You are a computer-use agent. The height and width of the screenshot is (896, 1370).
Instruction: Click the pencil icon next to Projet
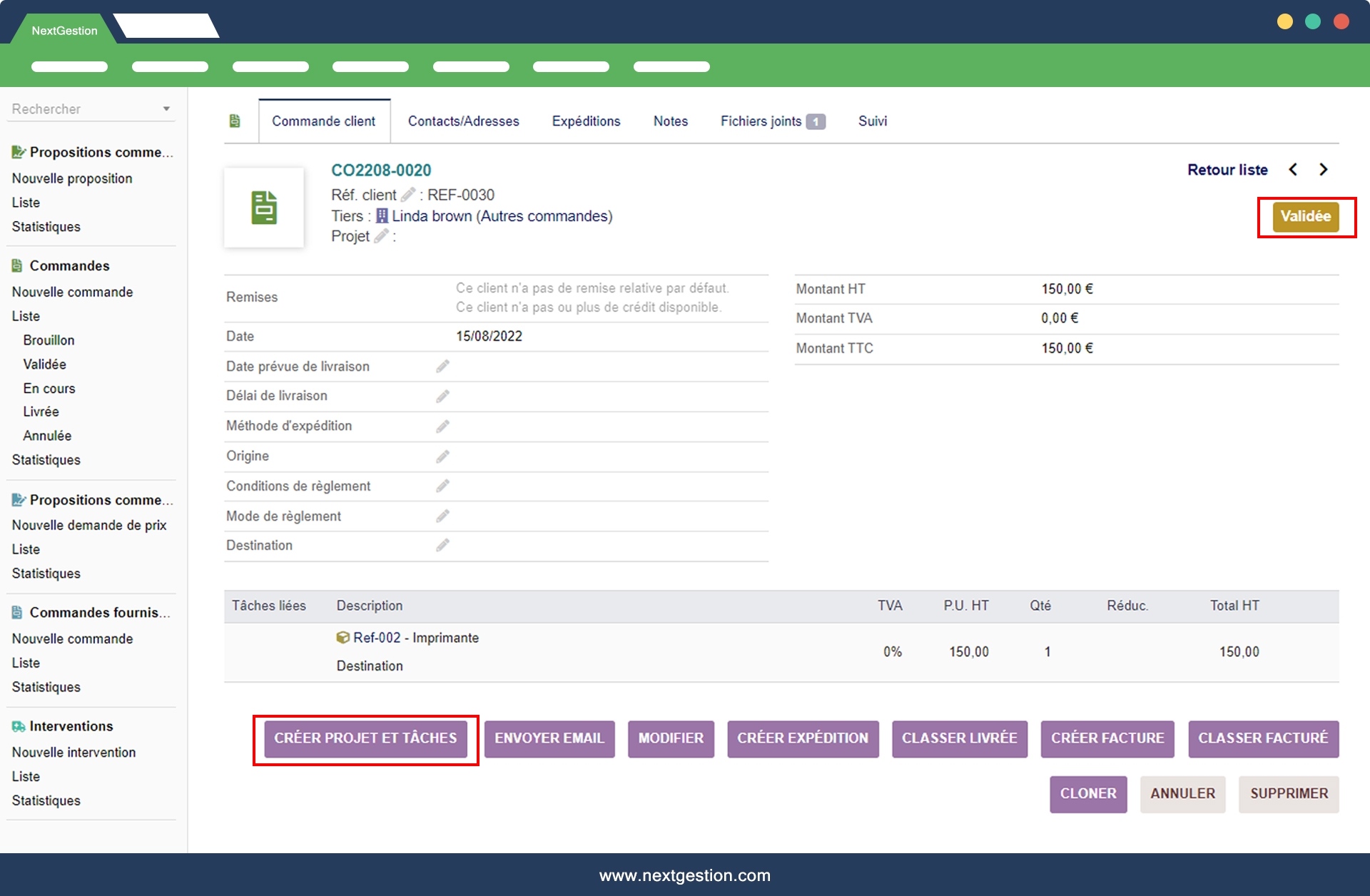[x=382, y=236]
